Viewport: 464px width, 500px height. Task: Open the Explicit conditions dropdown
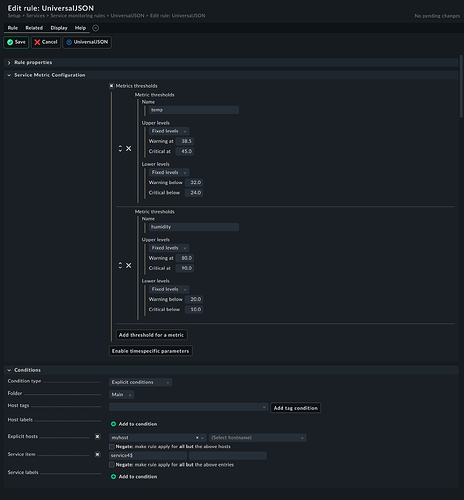click(140, 382)
